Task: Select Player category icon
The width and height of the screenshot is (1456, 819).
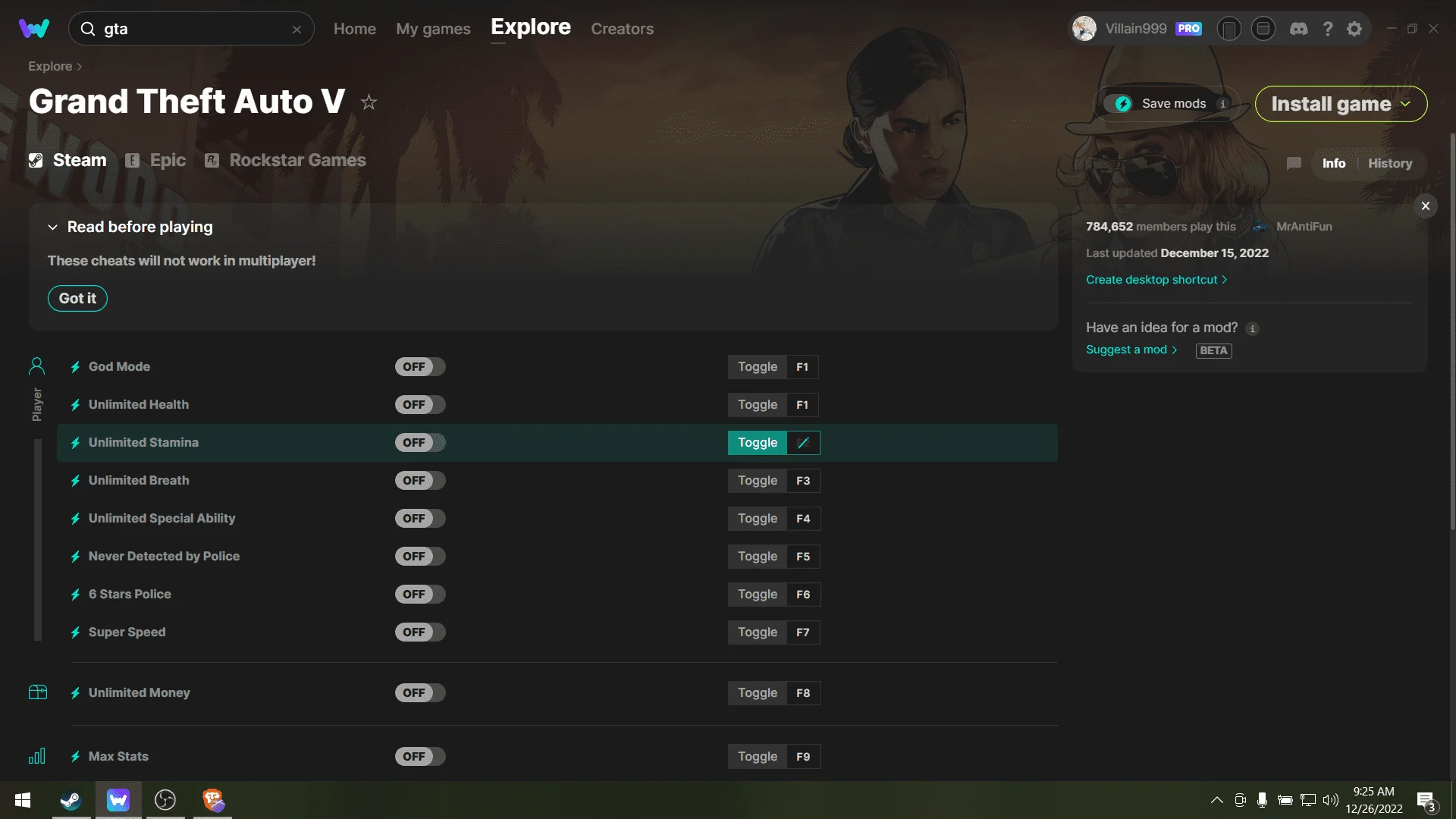Action: pyautogui.click(x=36, y=366)
